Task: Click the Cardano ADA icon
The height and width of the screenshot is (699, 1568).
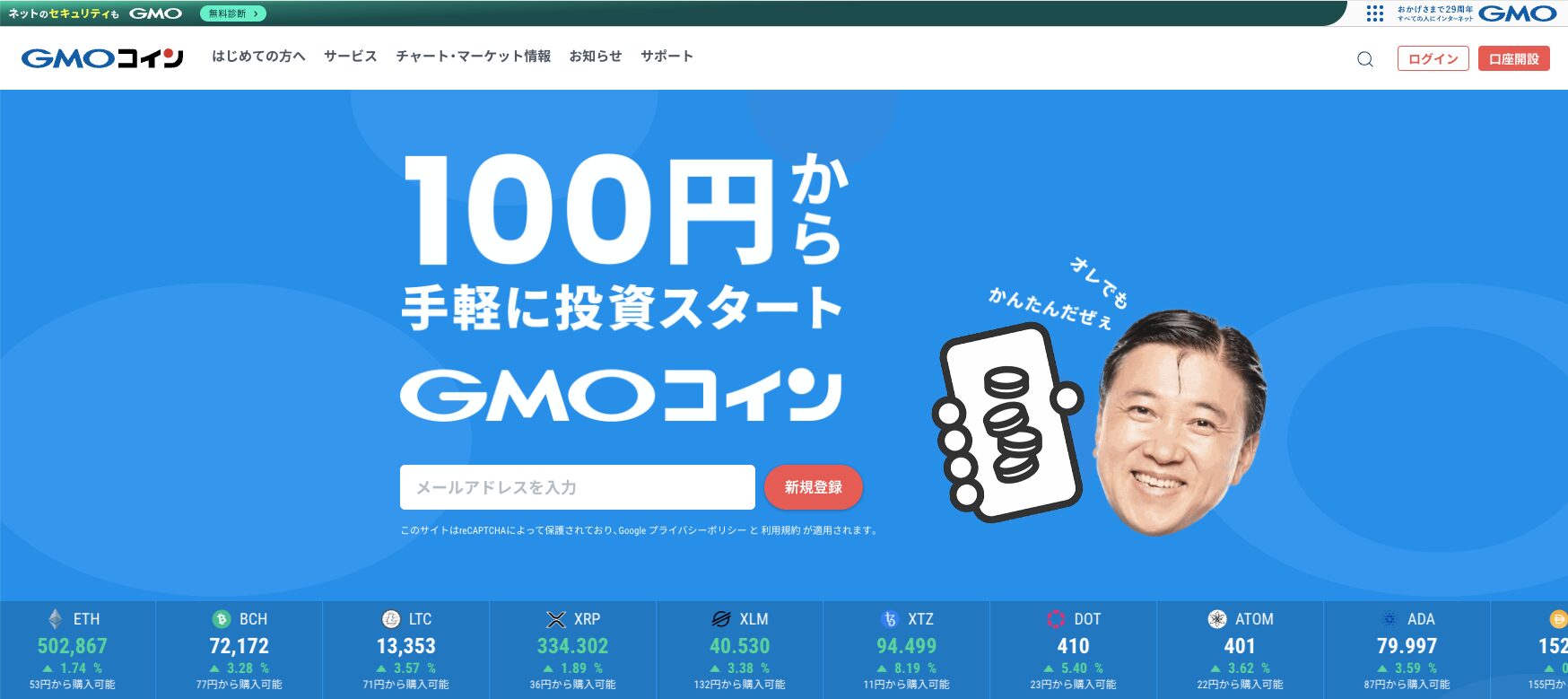Action: [x=1389, y=619]
